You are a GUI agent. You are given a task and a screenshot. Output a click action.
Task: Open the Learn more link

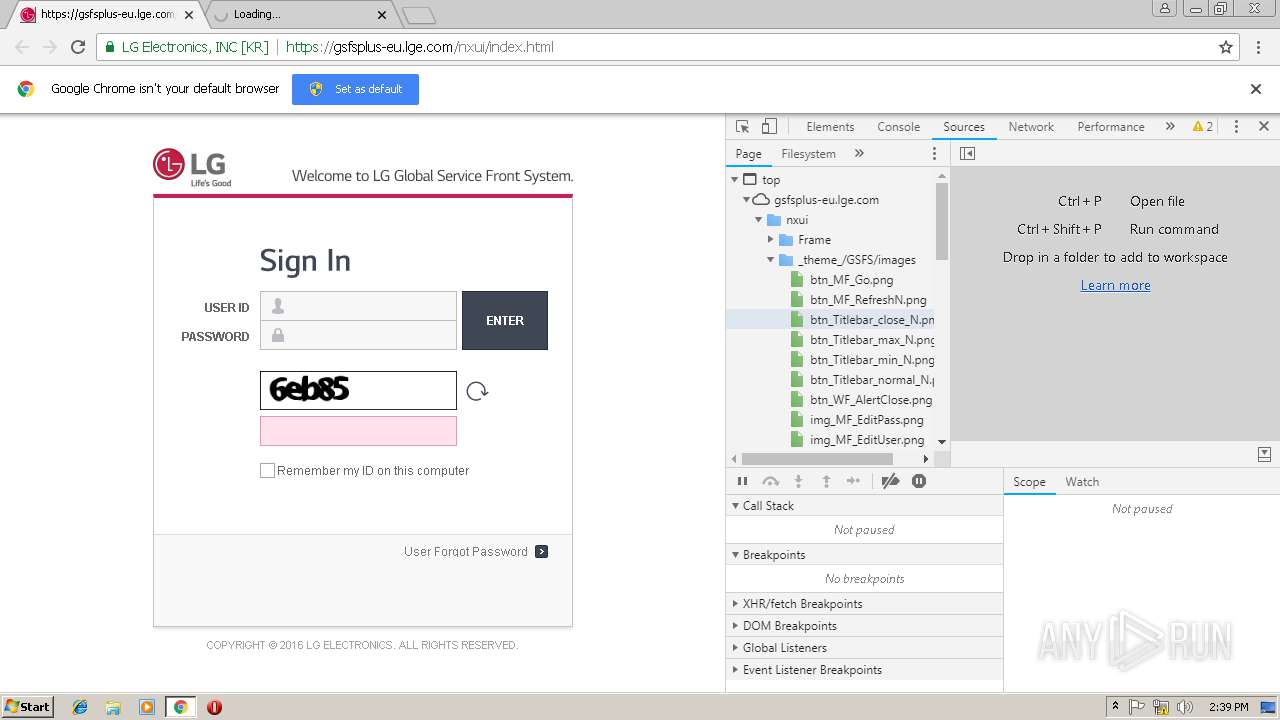pyautogui.click(x=1115, y=285)
